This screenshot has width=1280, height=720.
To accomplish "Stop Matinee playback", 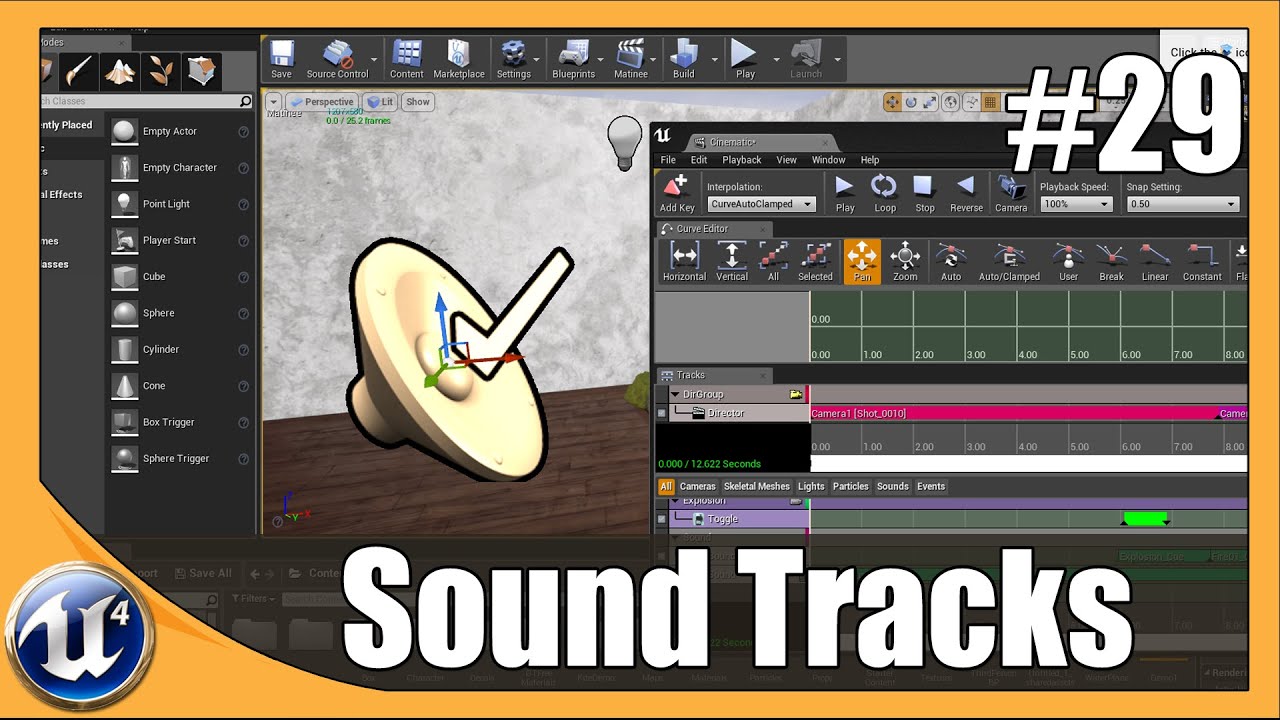I will coord(924,194).
